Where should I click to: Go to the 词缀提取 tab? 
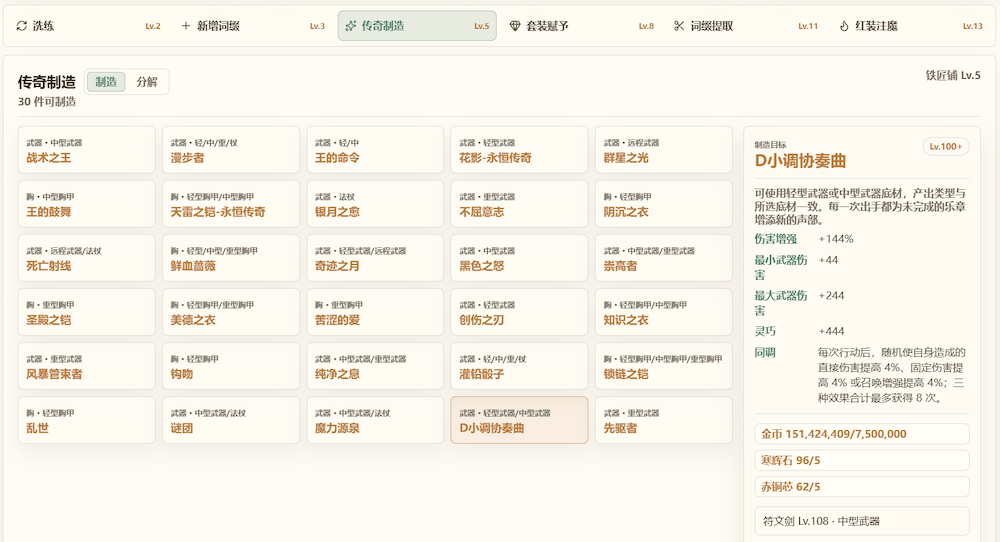coord(746,26)
